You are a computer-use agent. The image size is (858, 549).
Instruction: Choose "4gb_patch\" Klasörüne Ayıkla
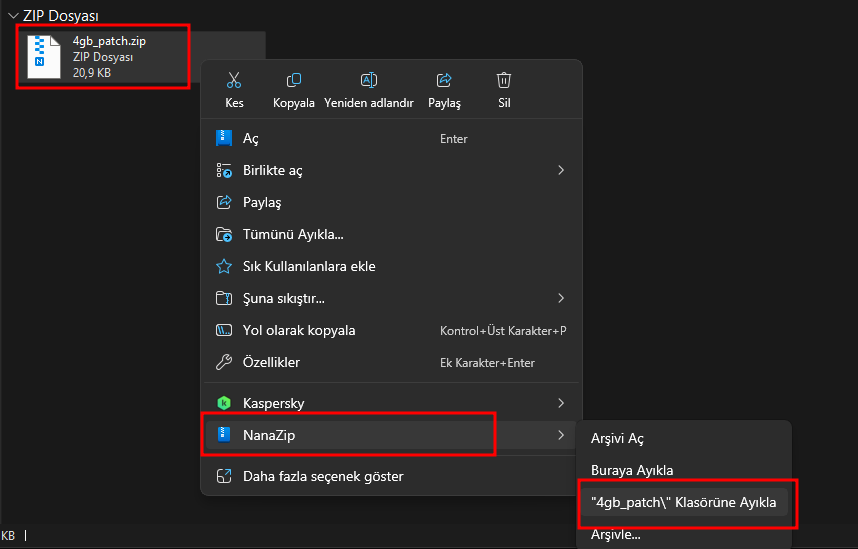pyautogui.click(x=684, y=502)
